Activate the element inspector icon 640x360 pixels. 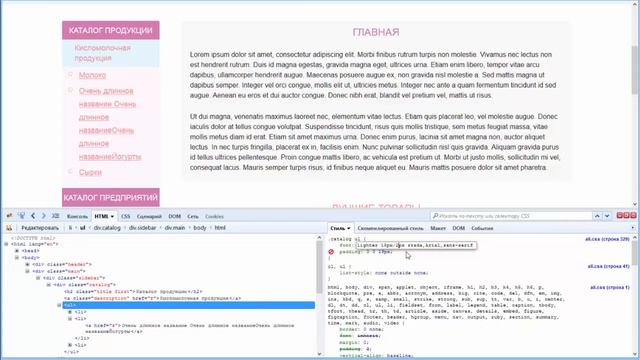[21, 216]
